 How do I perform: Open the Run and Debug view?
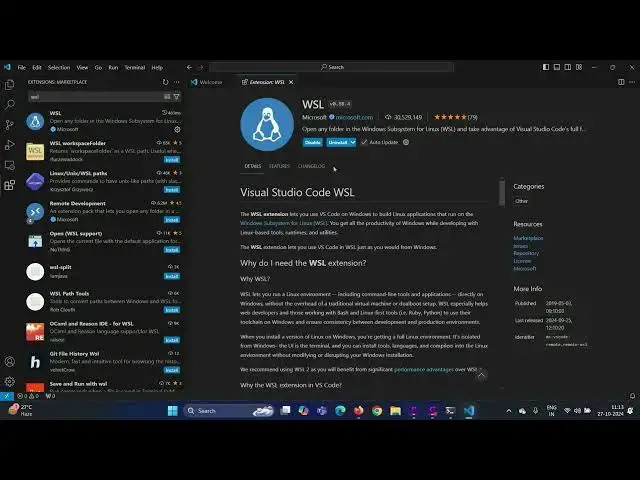pyautogui.click(x=9, y=145)
